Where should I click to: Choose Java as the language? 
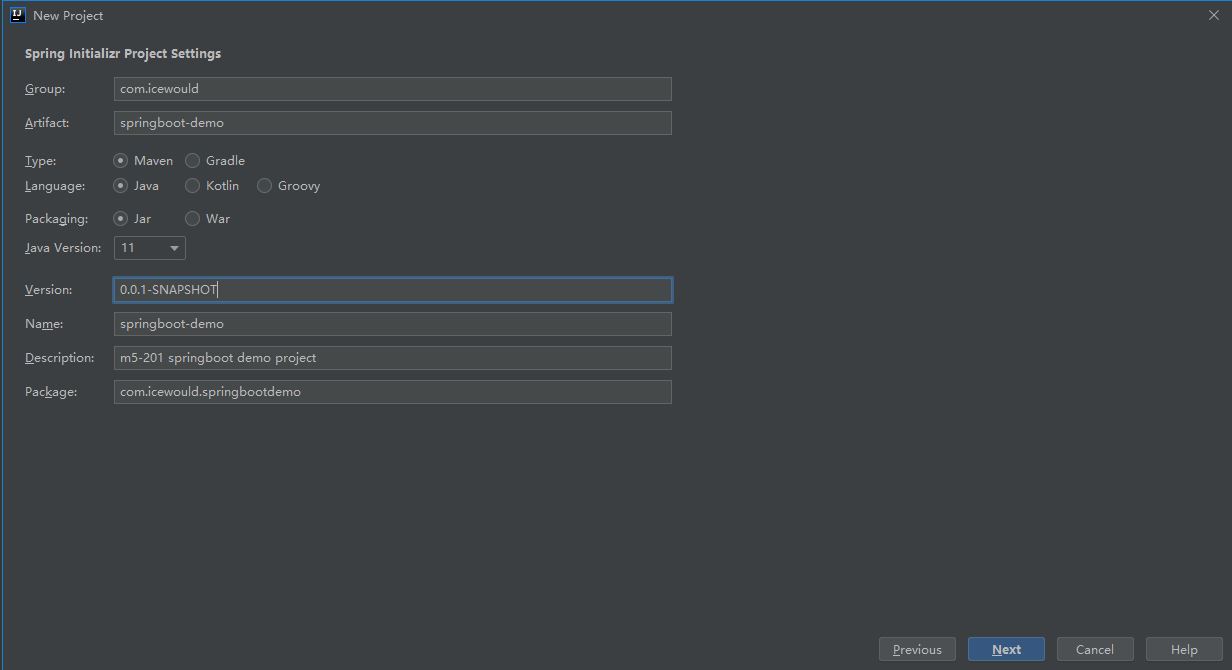(121, 185)
